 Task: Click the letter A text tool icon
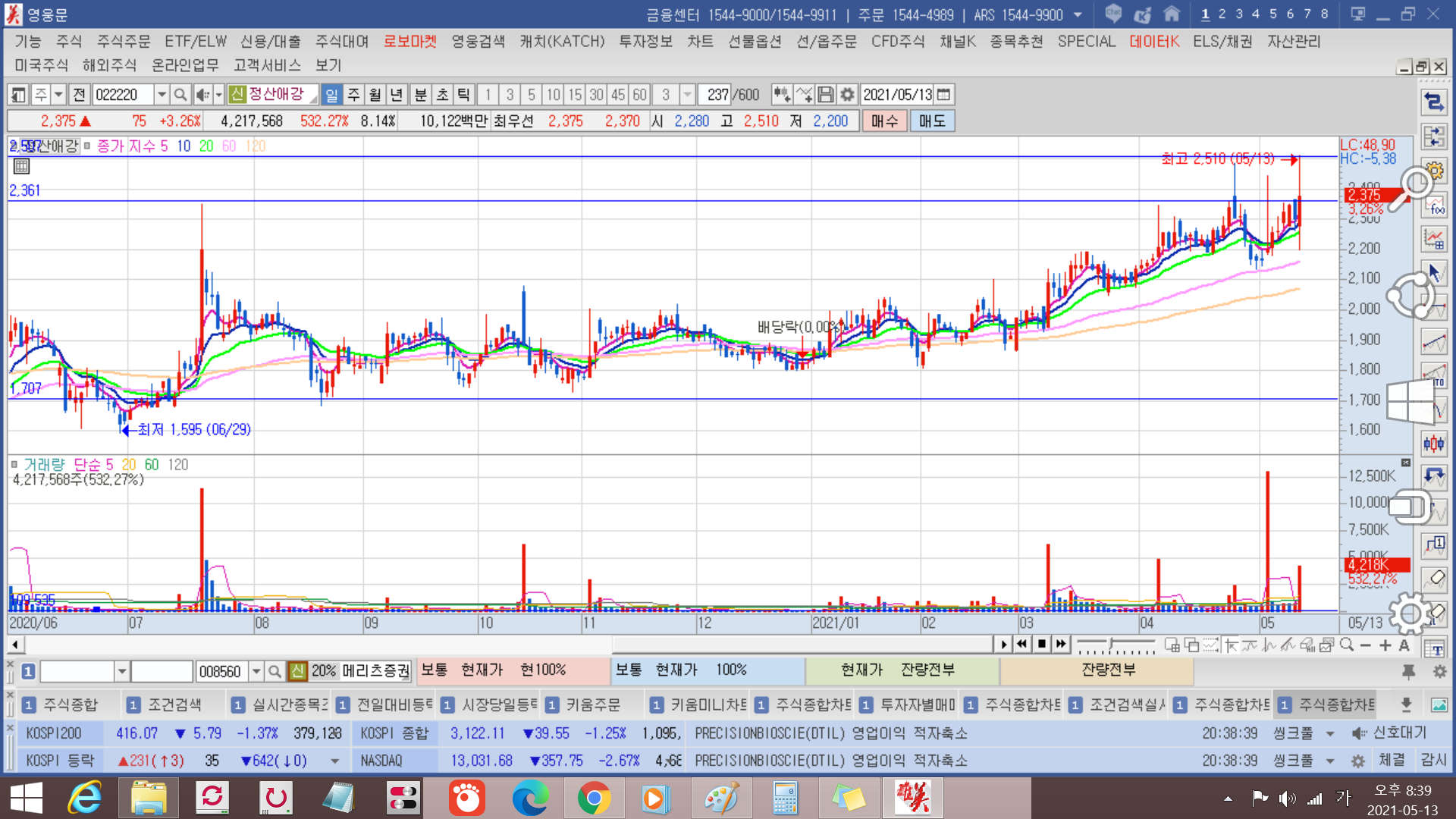(1404, 645)
